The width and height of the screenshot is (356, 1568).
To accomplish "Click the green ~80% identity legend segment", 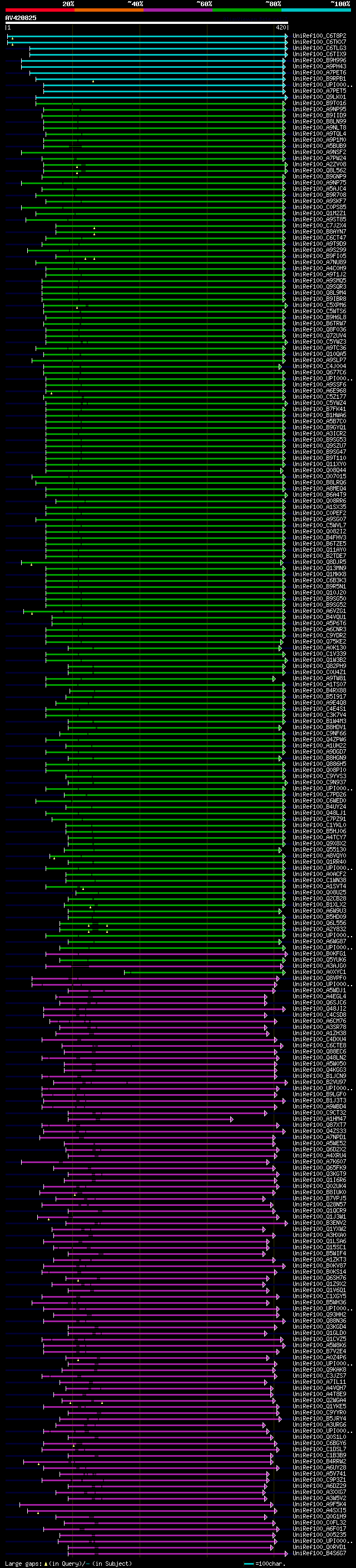I will pos(247,10).
